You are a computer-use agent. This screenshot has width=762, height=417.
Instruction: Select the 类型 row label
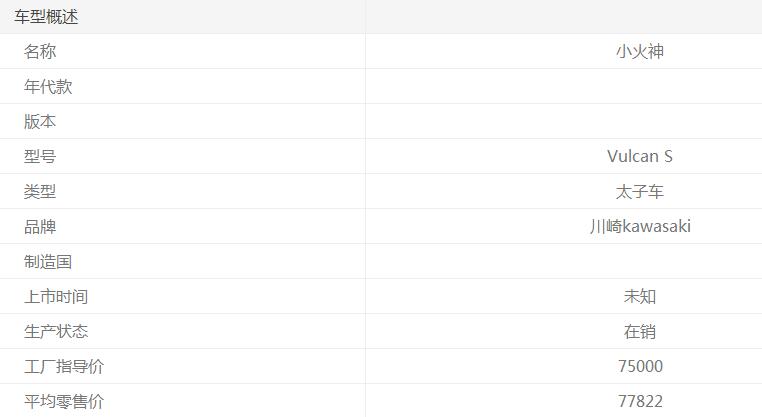[x=40, y=192]
